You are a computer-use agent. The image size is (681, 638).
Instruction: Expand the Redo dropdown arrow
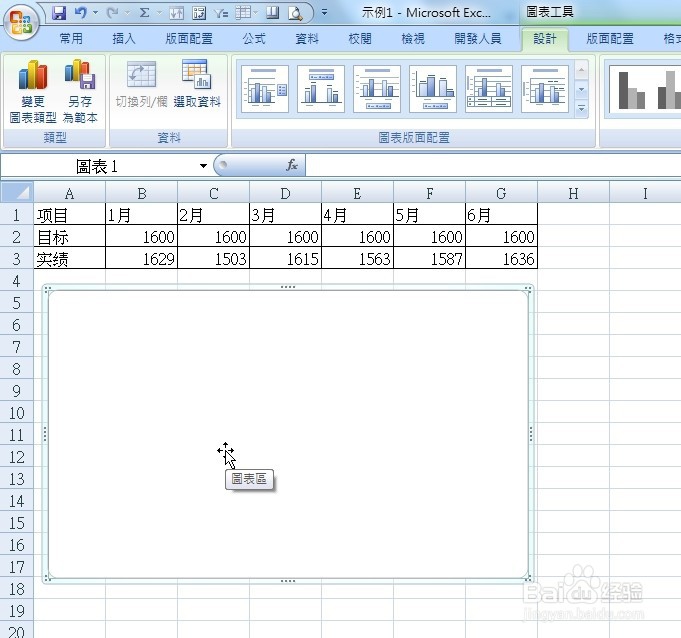point(127,13)
